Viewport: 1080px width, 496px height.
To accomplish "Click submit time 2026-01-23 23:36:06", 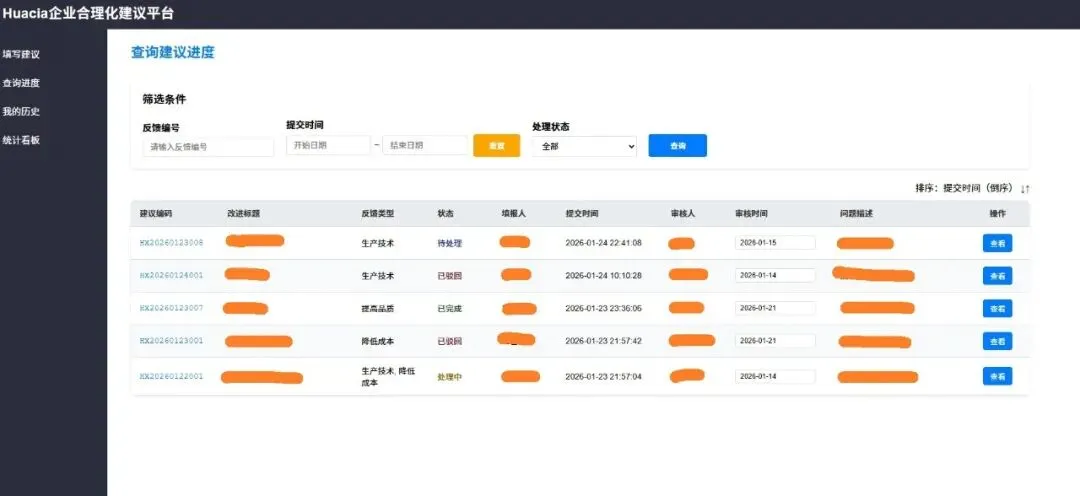I will tap(603, 308).
